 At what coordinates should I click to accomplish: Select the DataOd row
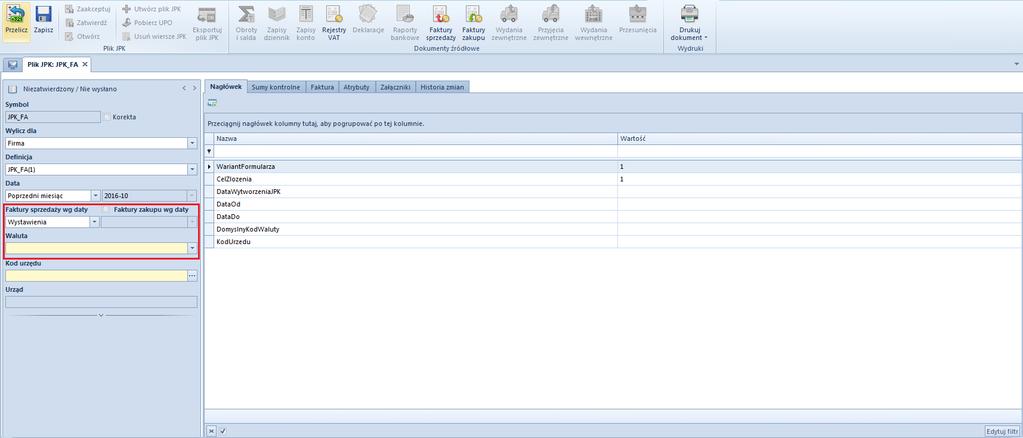[613, 204]
